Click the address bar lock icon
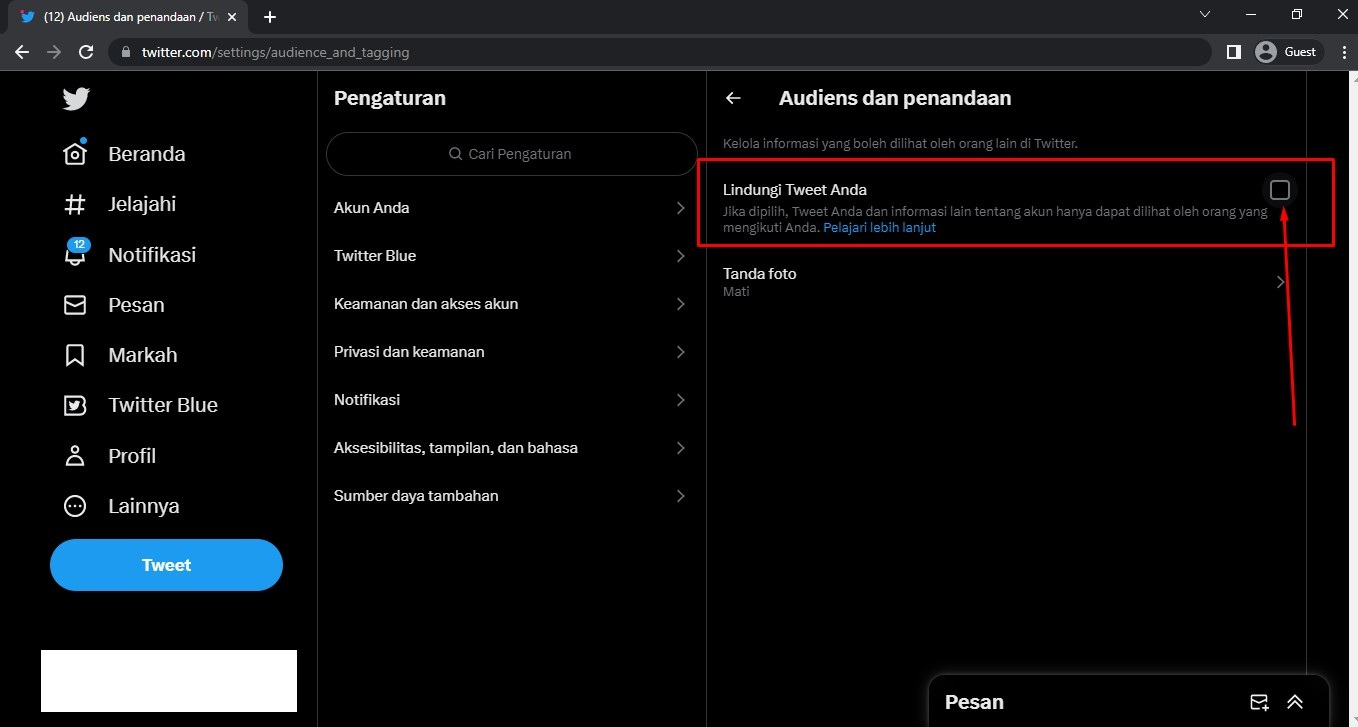The image size is (1358, 727). pyautogui.click(x=126, y=52)
